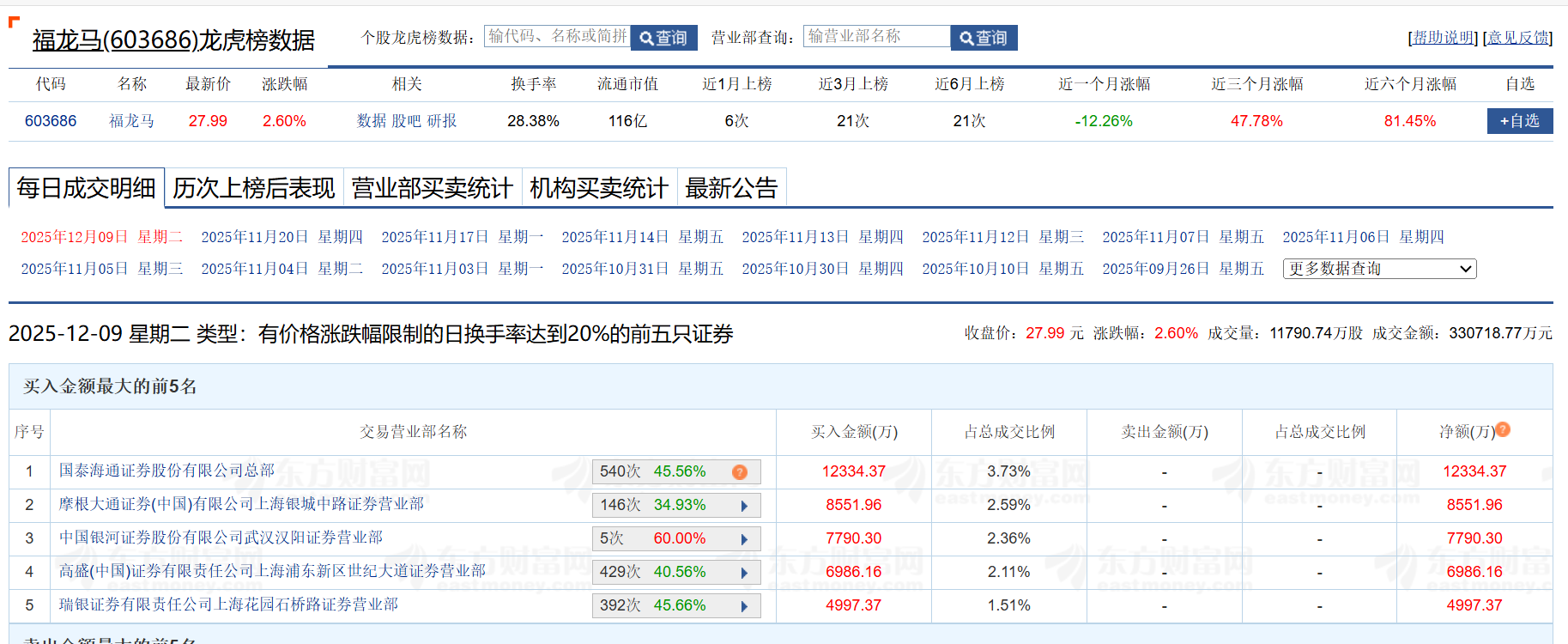Screen dimensions: 1568x644
Task: Expand arrow in 摩根大通证券 row 146次 box
Action: click(x=745, y=506)
